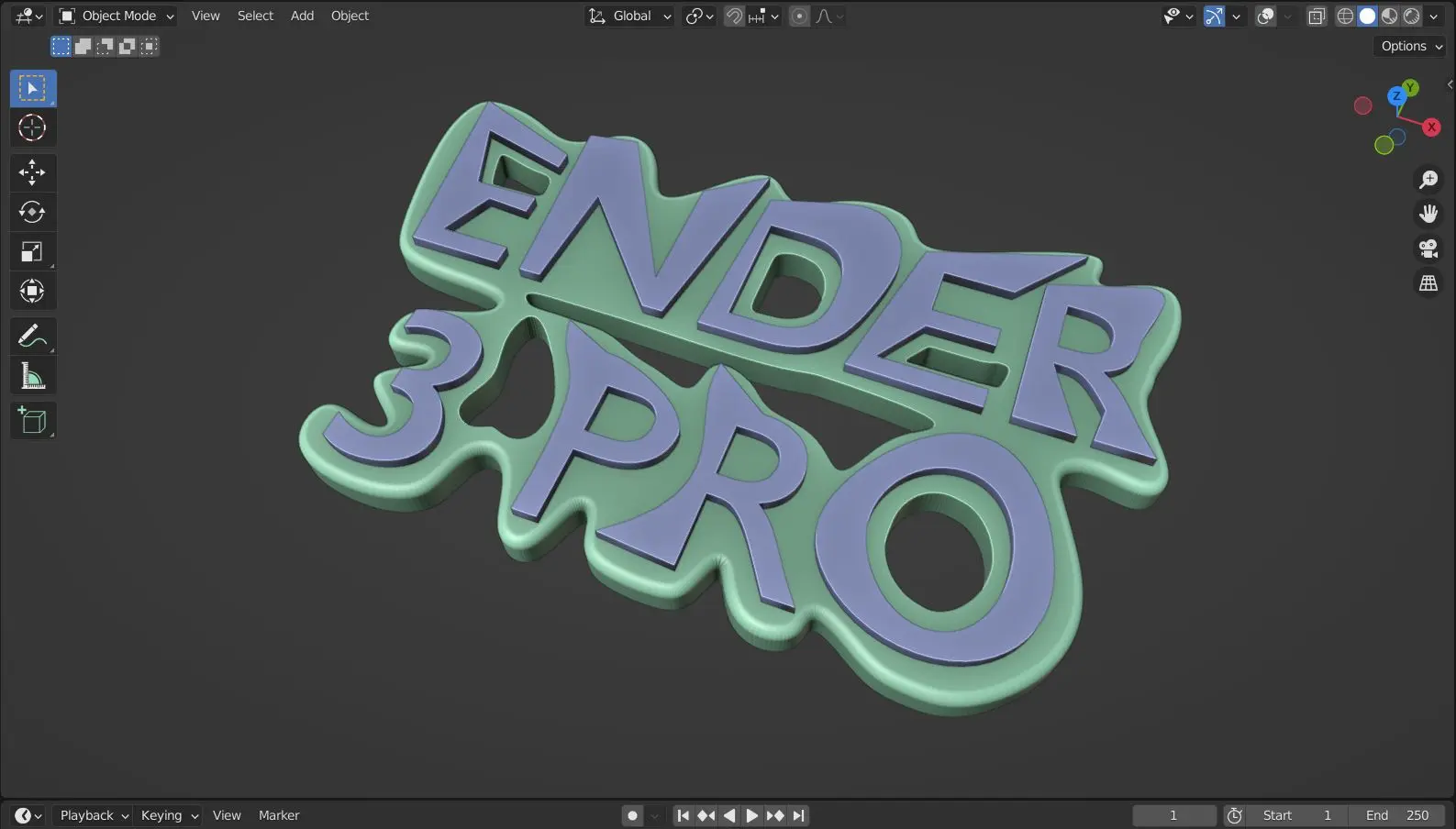Image resolution: width=1456 pixels, height=829 pixels.
Task: Switch to wireframe viewport shading
Action: (1345, 16)
